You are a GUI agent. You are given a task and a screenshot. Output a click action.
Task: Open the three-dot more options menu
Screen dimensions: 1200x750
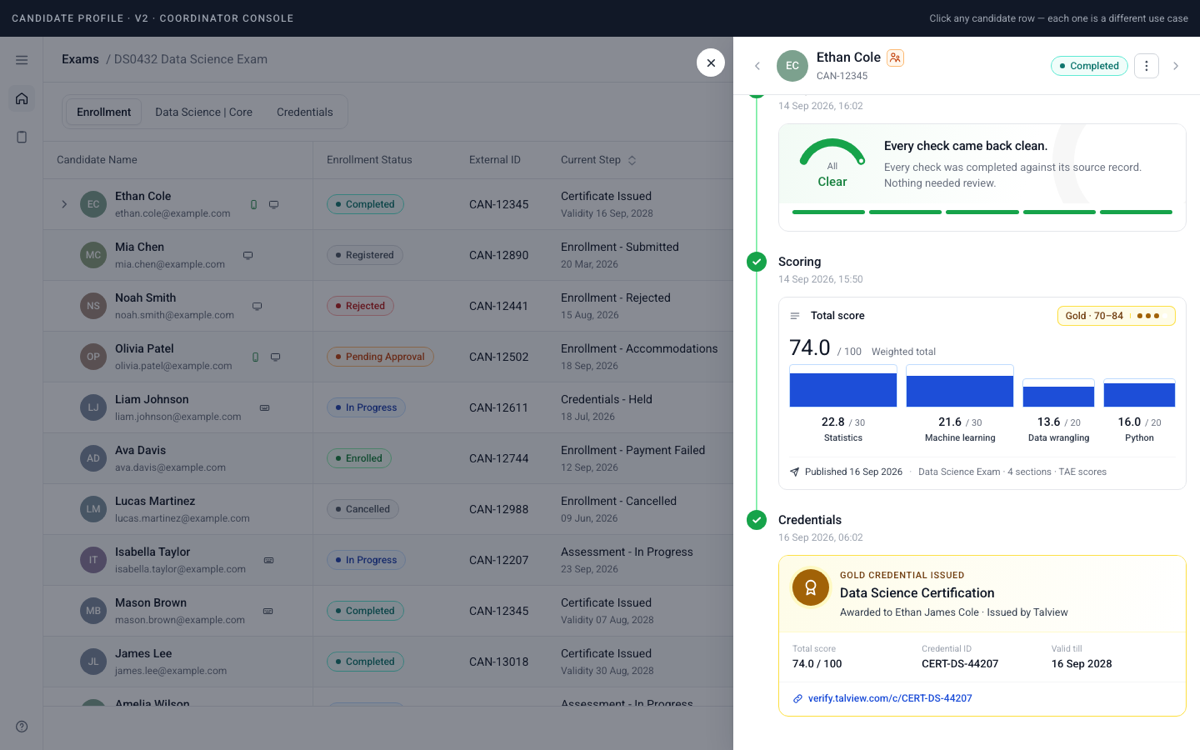pos(1146,66)
